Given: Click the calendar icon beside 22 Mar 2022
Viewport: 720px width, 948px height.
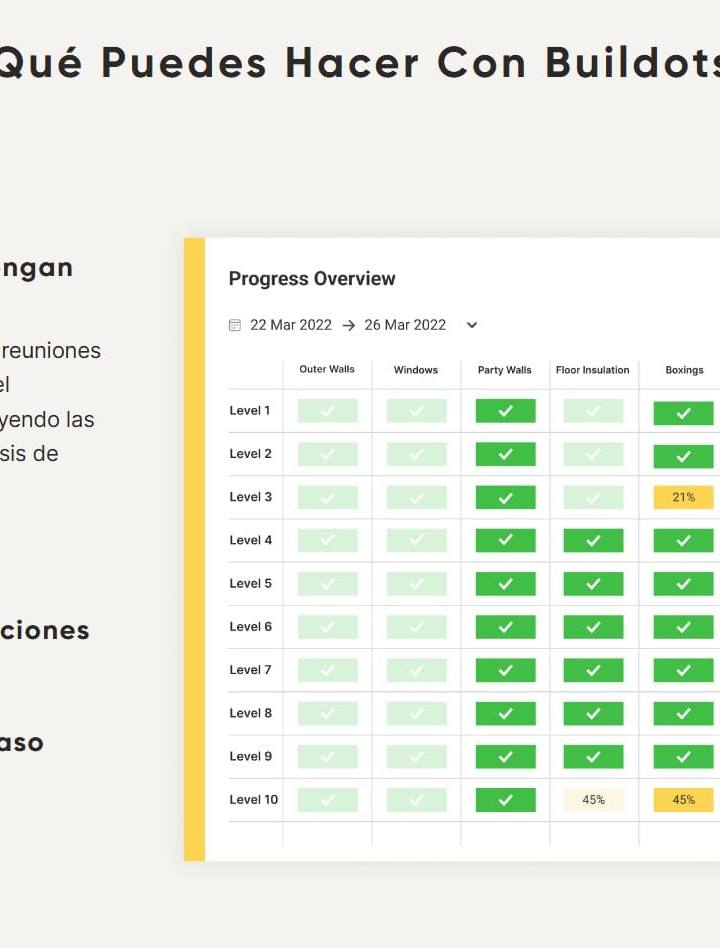Looking at the screenshot, I should [235, 325].
